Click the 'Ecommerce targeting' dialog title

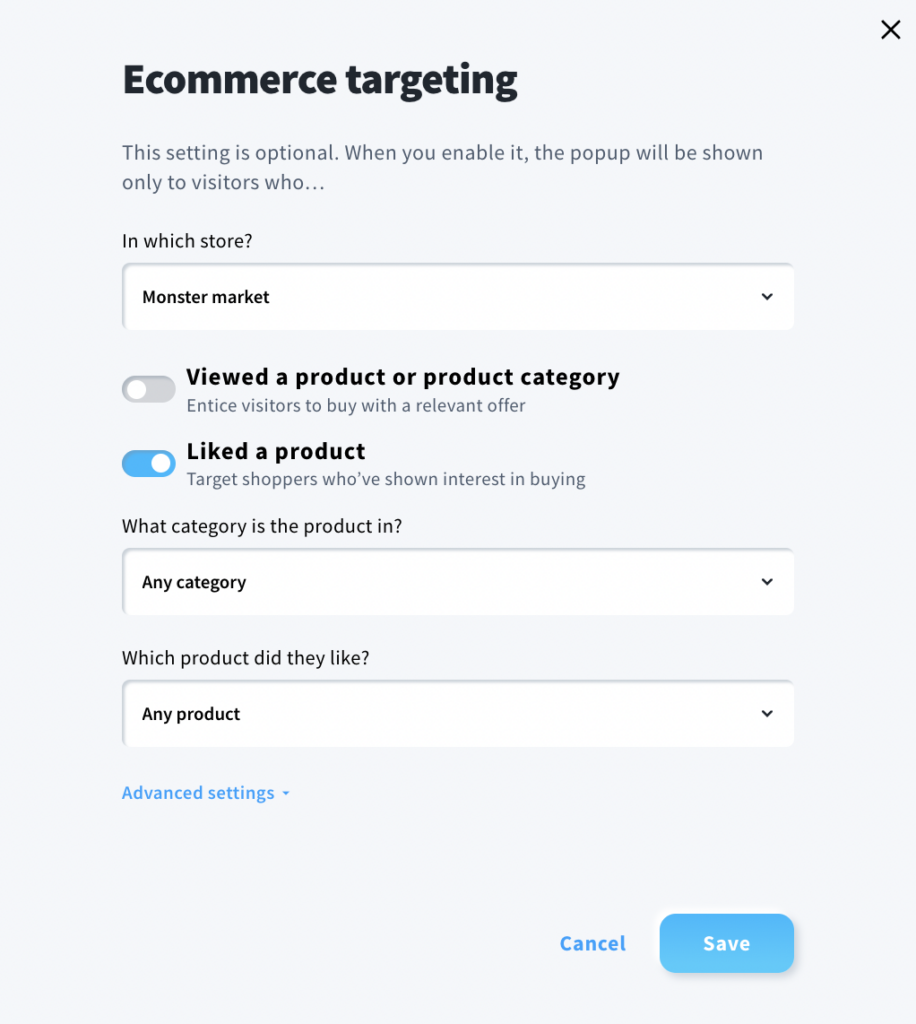(x=320, y=80)
